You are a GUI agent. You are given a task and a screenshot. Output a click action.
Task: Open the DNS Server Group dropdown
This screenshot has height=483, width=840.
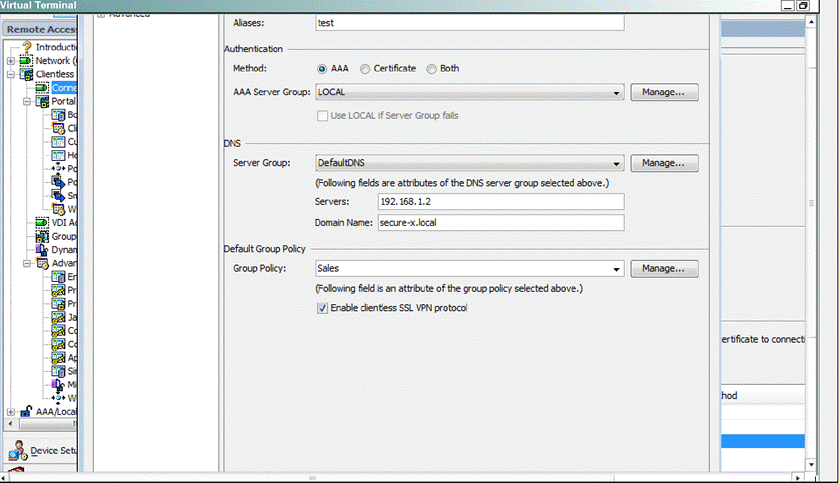tap(618, 163)
